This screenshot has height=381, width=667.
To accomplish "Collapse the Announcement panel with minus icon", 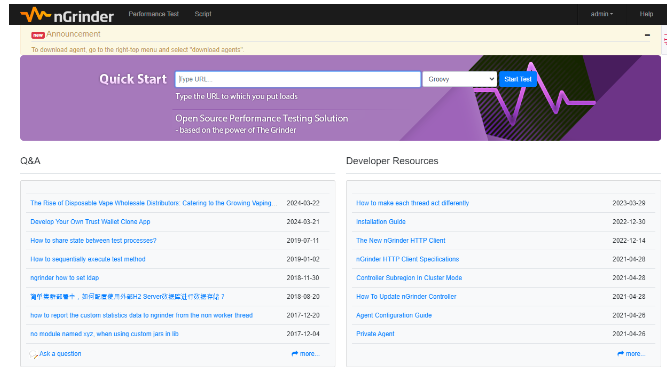I will point(647,35).
